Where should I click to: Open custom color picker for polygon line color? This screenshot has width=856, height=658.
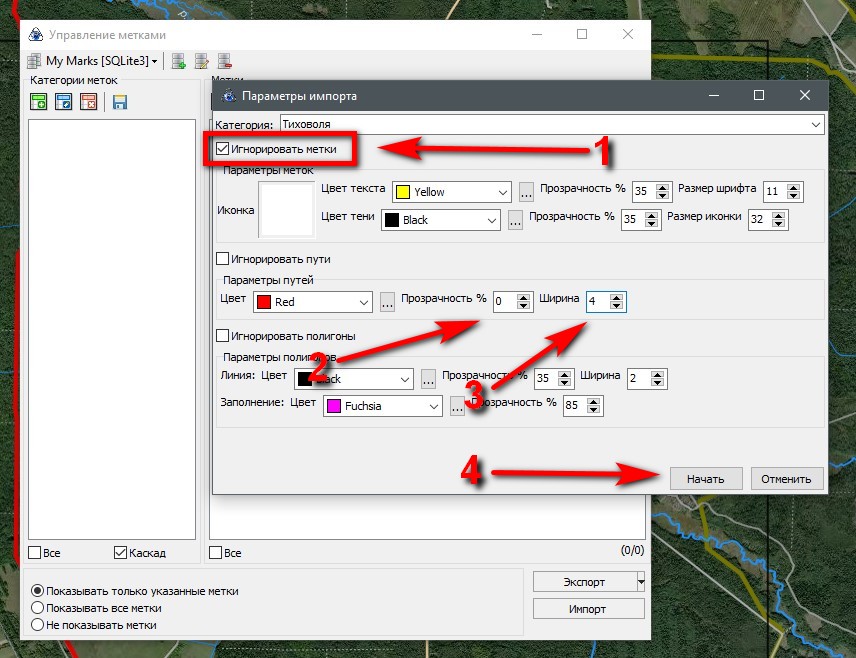tap(428, 379)
